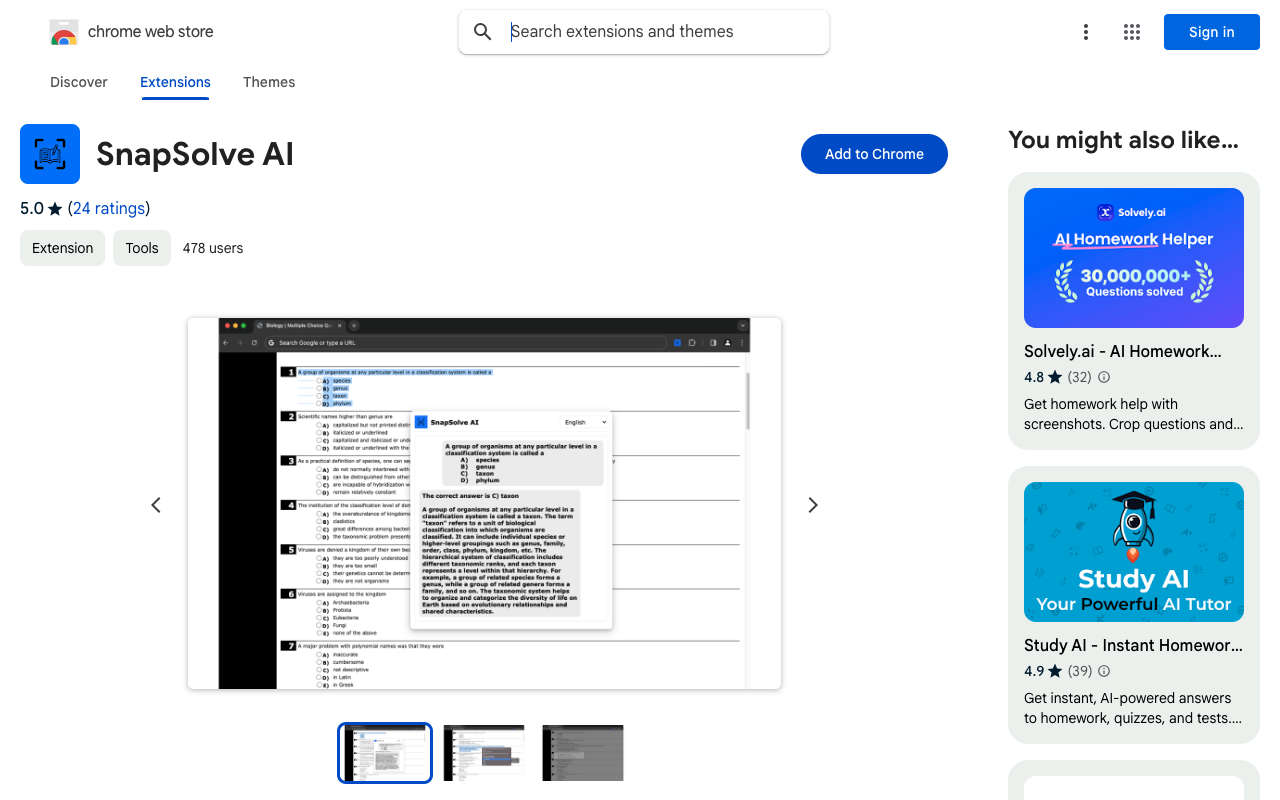Click the Tools category chip
Image resolution: width=1280 pixels, height=800 pixels.
point(142,248)
